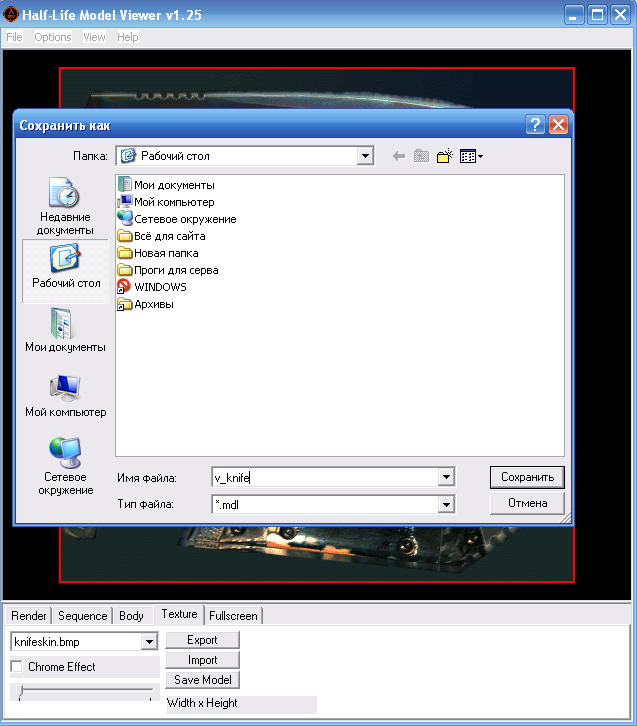
Task: Select the Проги для серва folder
Action: (175, 270)
